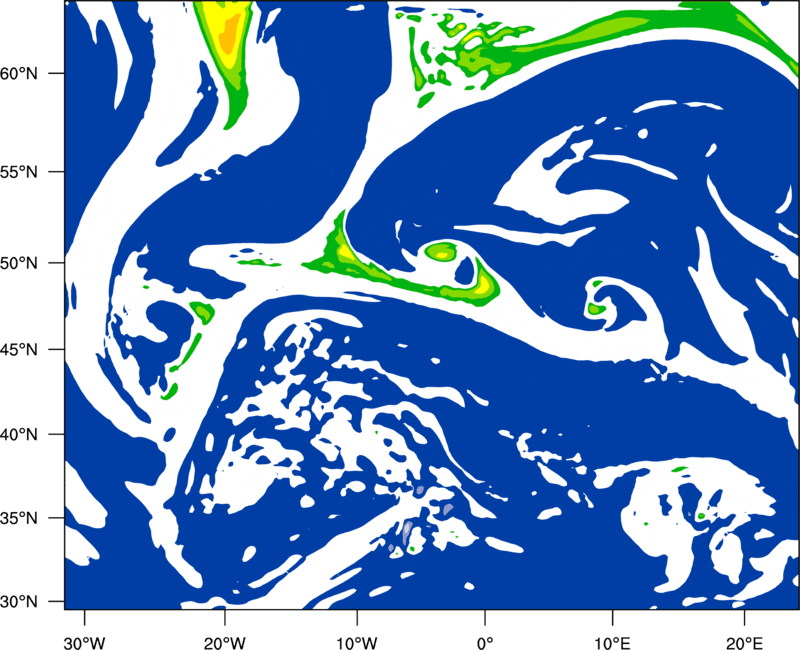Click the 50°N latitude label
Screen dimensions: 800x650
pos(19,263)
